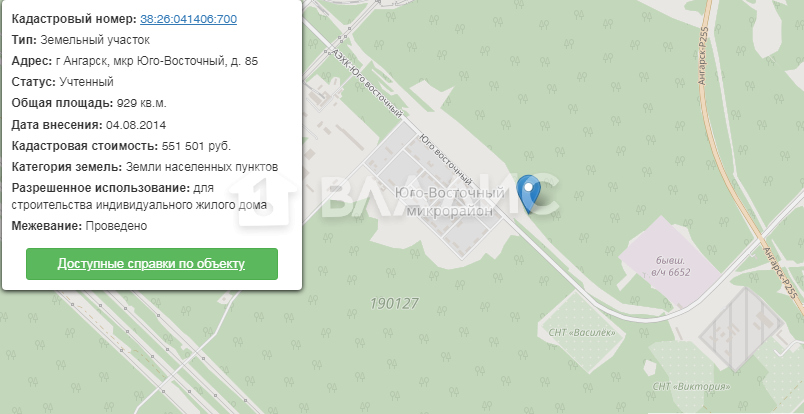Click the 190127 postal code label
804x414 pixels.
point(394,304)
